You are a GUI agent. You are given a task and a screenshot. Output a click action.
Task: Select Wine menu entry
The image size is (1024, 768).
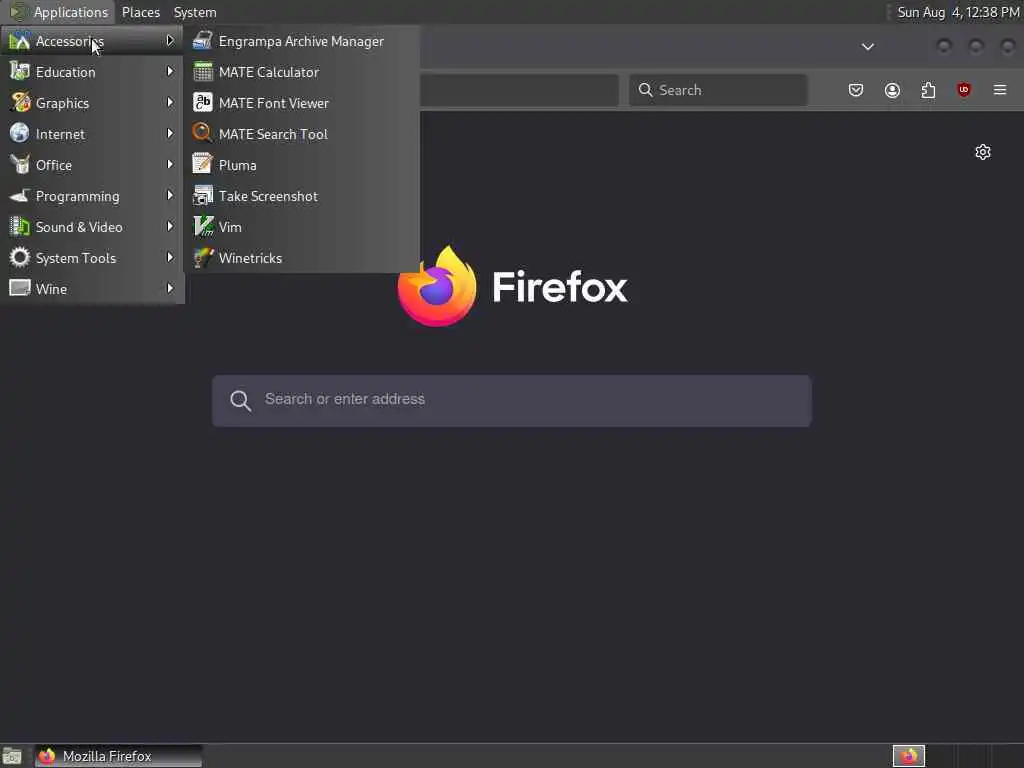click(x=92, y=288)
